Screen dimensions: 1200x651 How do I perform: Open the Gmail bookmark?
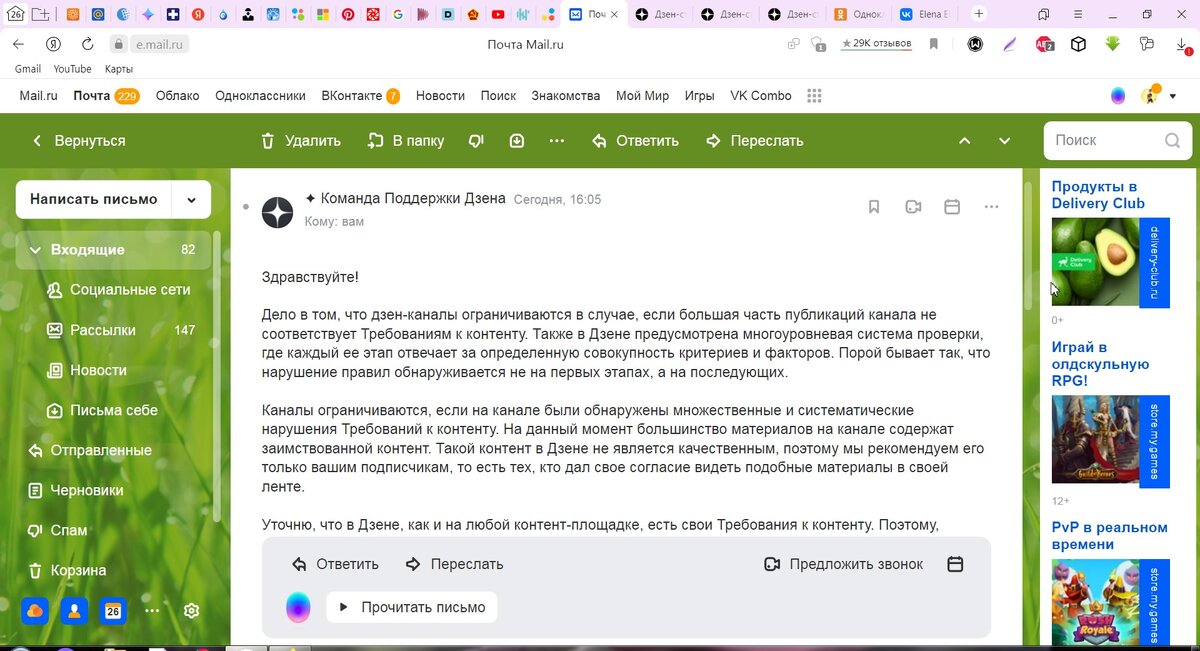[x=28, y=69]
